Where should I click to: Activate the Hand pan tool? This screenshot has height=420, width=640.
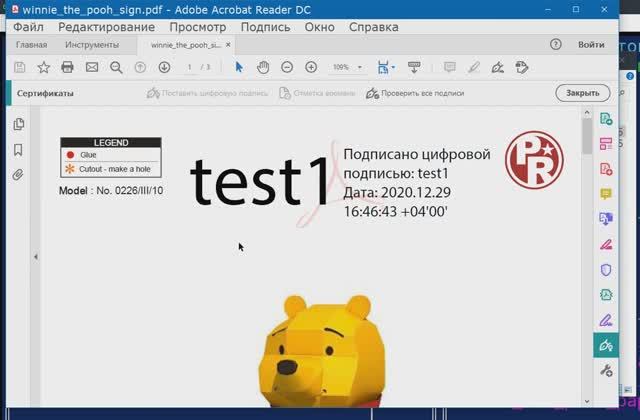coord(263,67)
